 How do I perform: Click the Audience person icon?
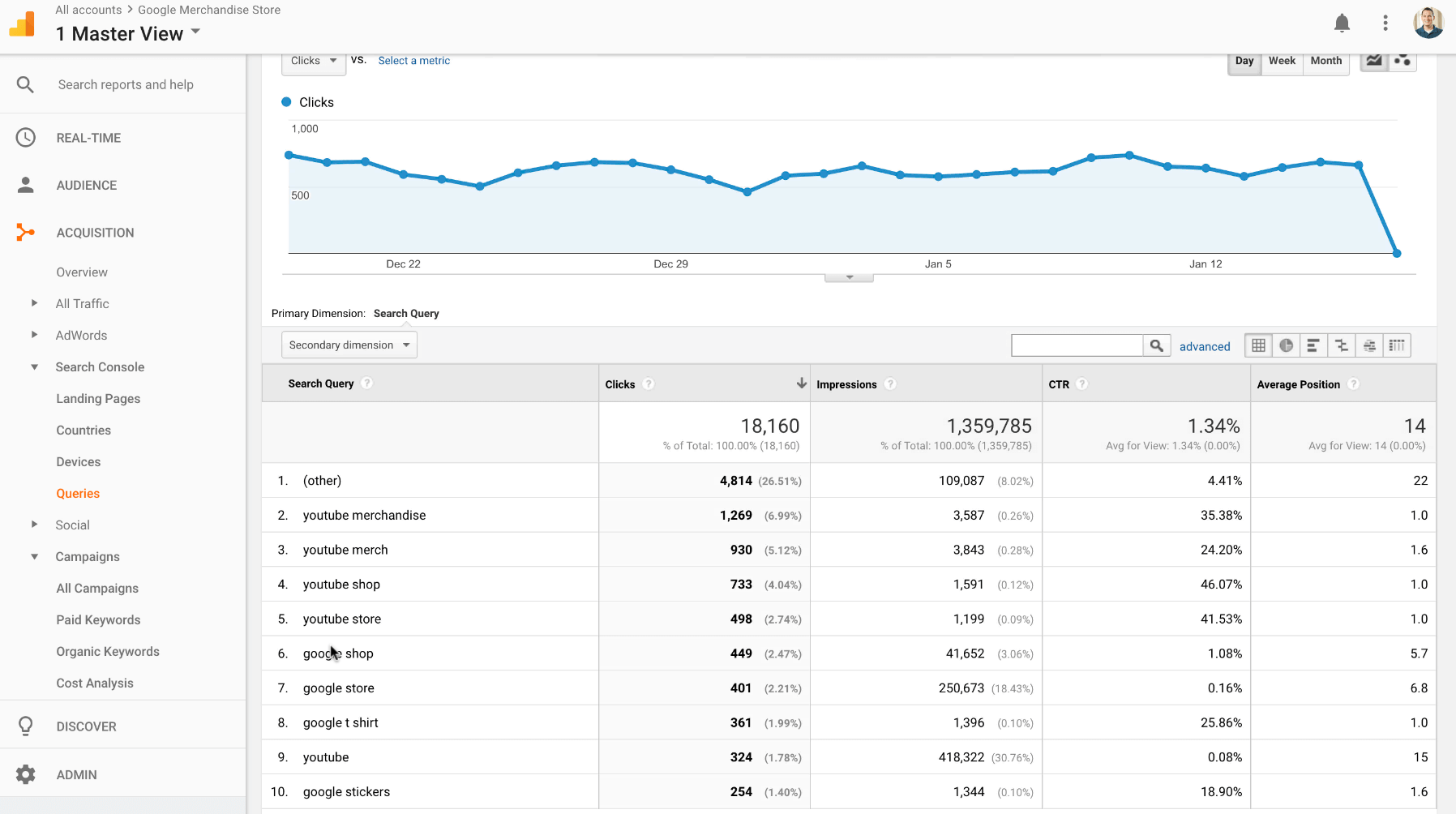26,185
